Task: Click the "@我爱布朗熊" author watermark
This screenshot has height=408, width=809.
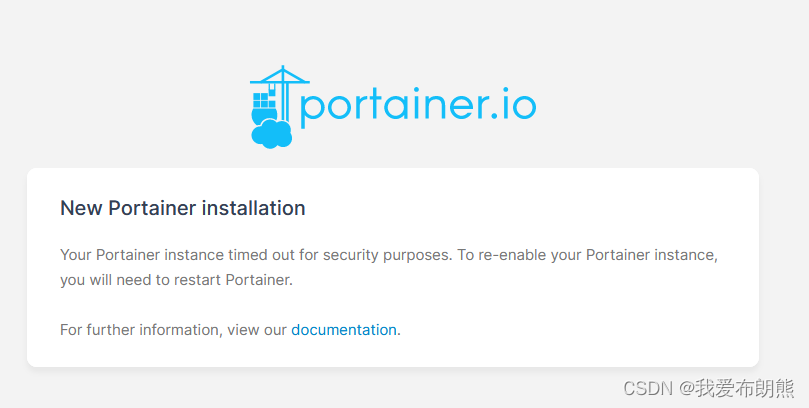Action: click(736, 388)
